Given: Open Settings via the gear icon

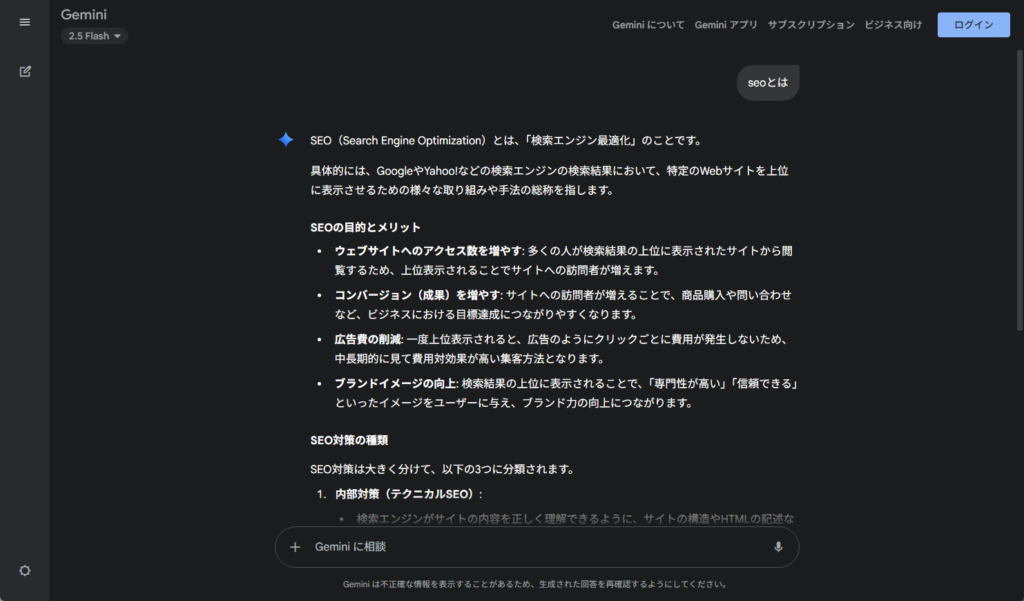Looking at the screenshot, I should coord(24,570).
